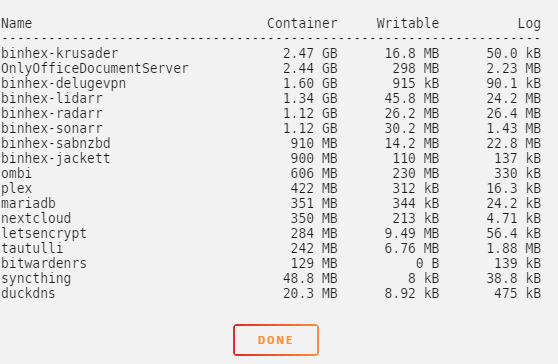Select the nextcloud container name
Viewport: 558px width, 364px height.
tap(36, 218)
